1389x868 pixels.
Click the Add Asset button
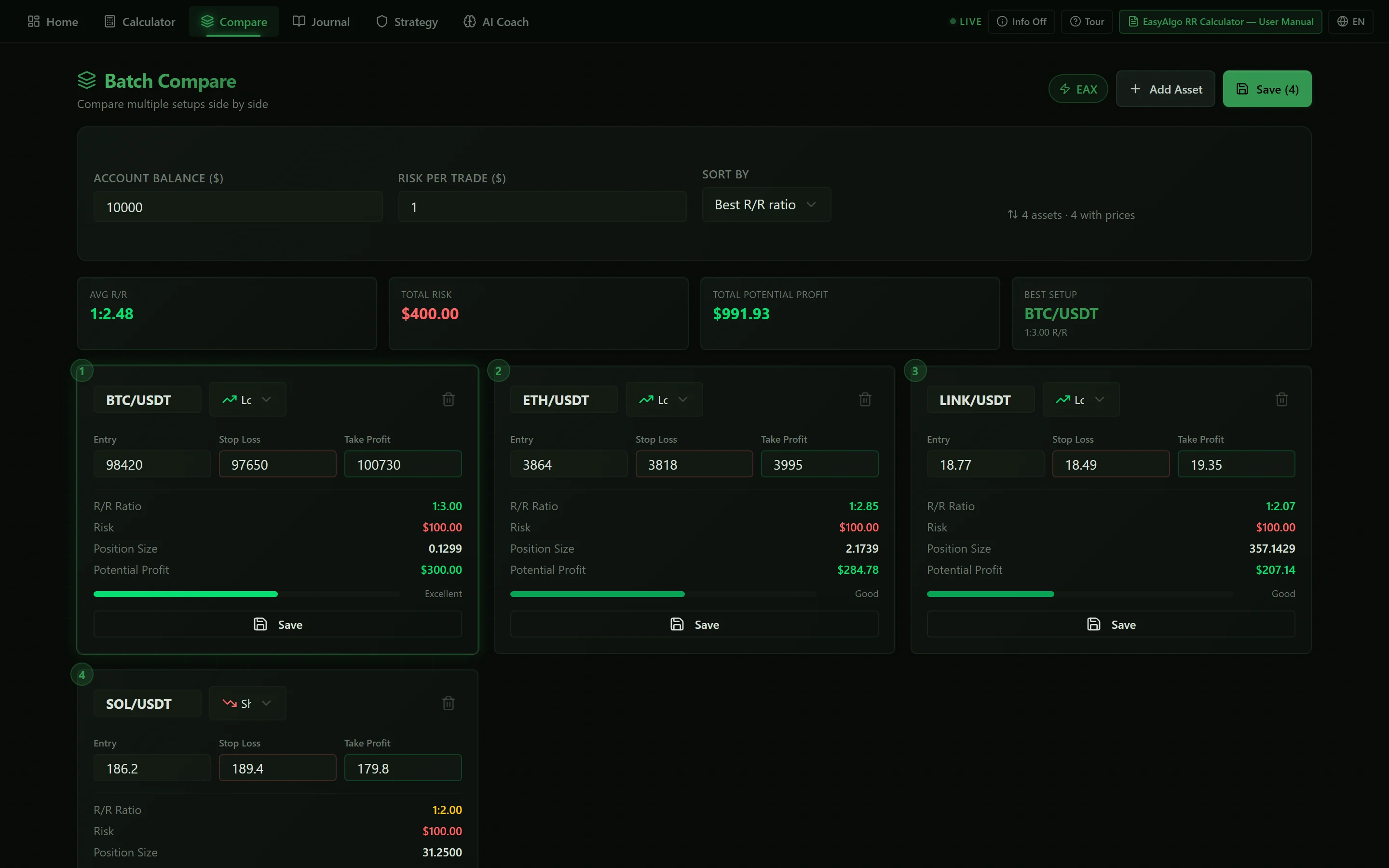click(1165, 89)
